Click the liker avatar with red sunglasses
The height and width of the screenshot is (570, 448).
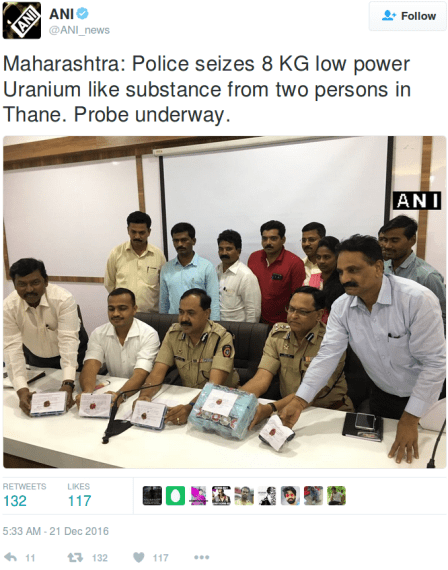[x=290, y=495]
